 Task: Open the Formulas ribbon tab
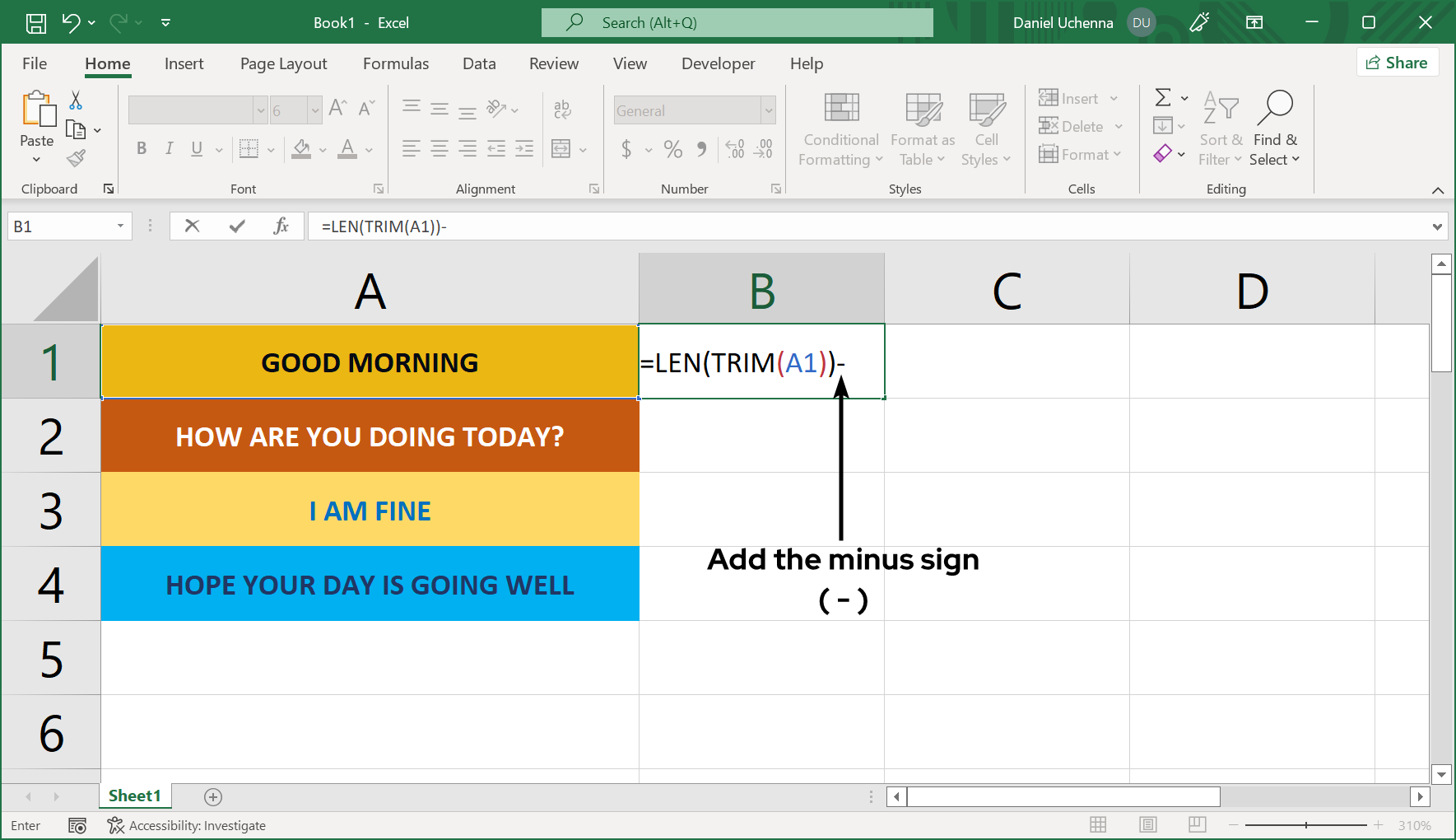[x=395, y=63]
